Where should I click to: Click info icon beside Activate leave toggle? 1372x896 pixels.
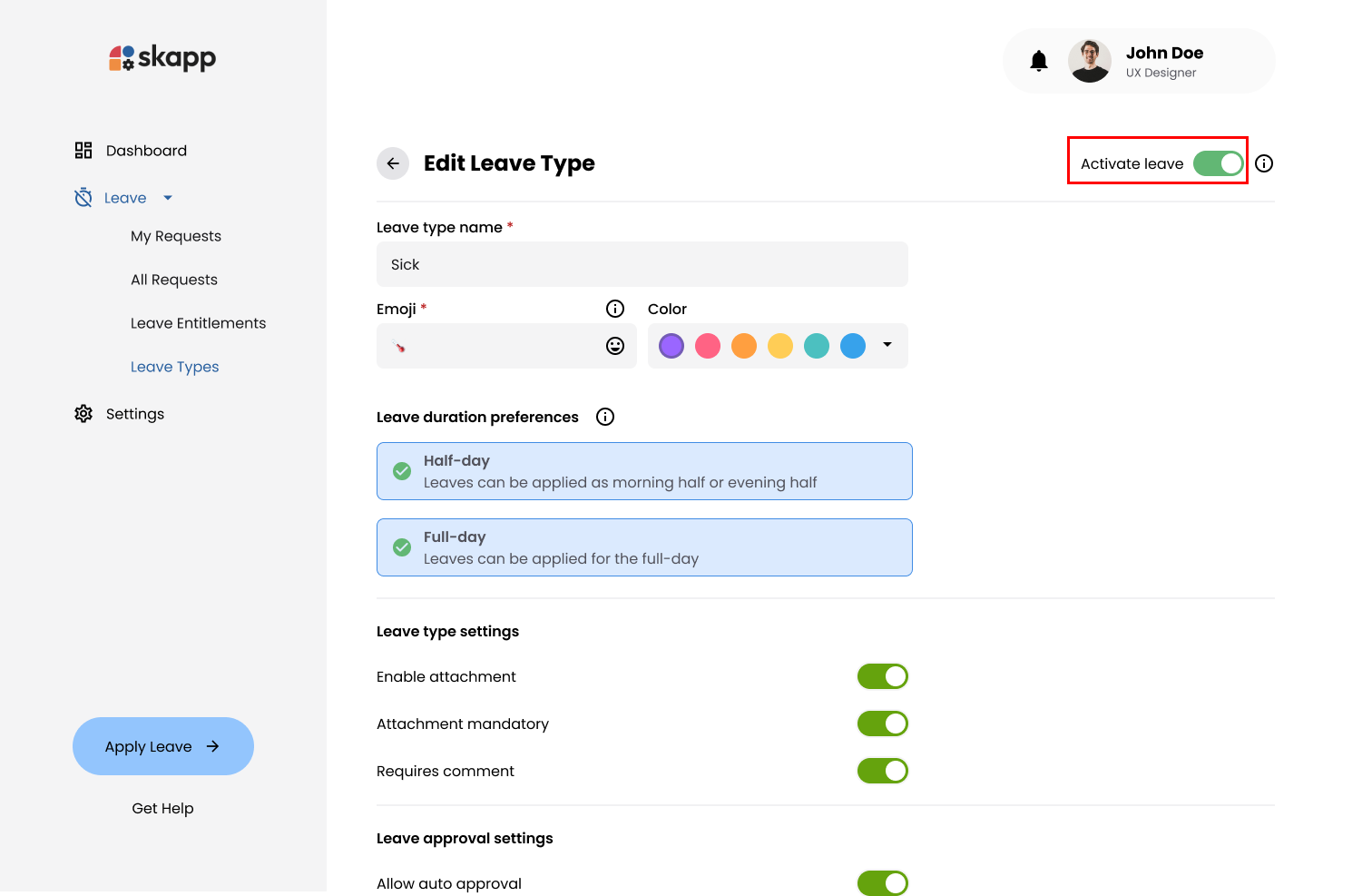(1264, 163)
